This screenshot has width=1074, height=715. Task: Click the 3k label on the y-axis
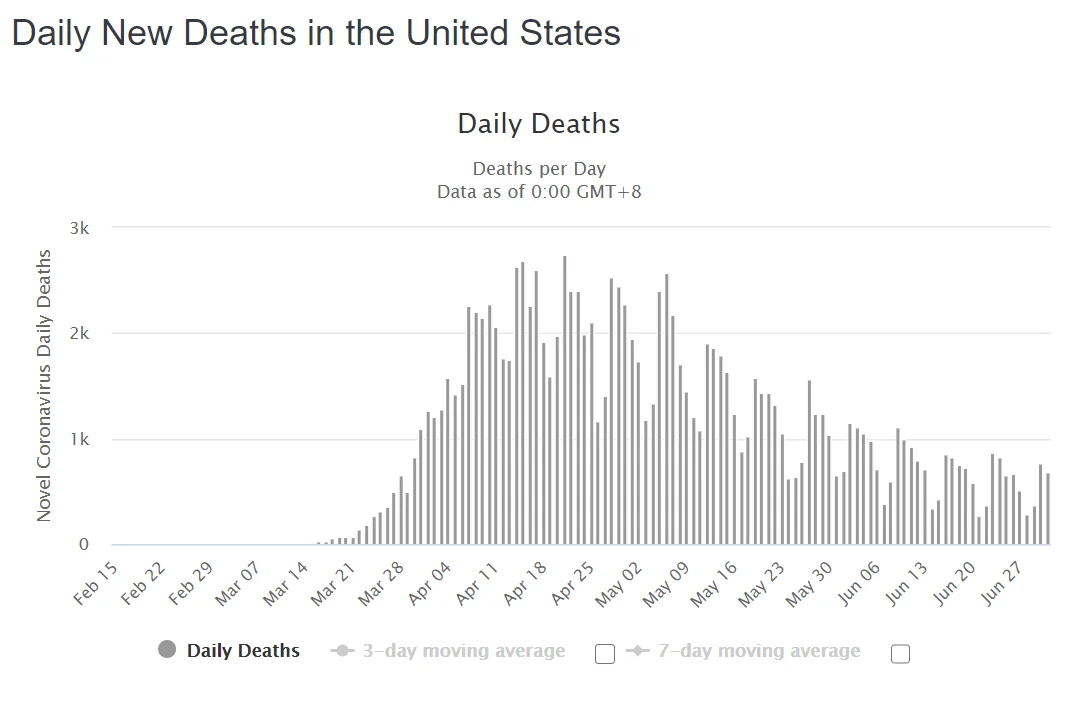click(79, 228)
